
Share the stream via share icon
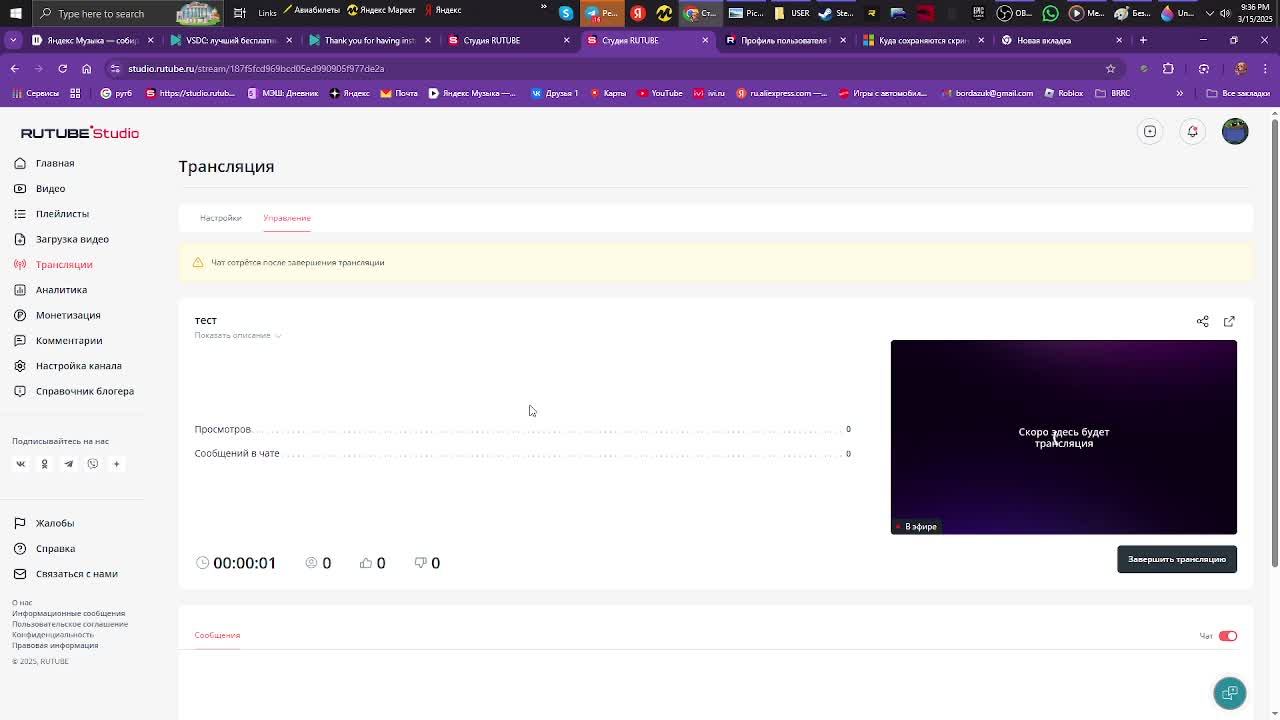click(1202, 321)
